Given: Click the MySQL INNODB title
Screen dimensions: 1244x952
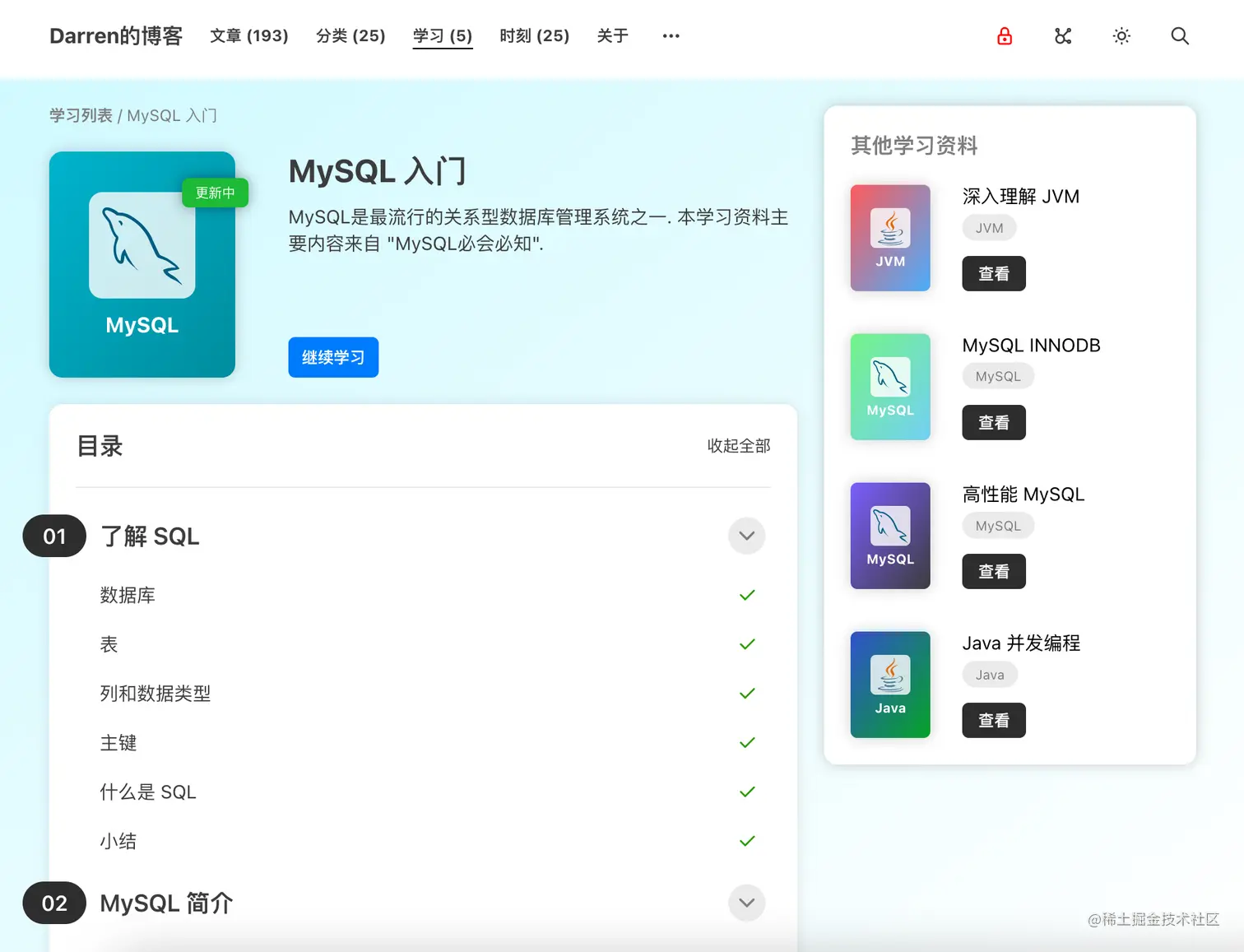Looking at the screenshot, I should coord(1032,346).
